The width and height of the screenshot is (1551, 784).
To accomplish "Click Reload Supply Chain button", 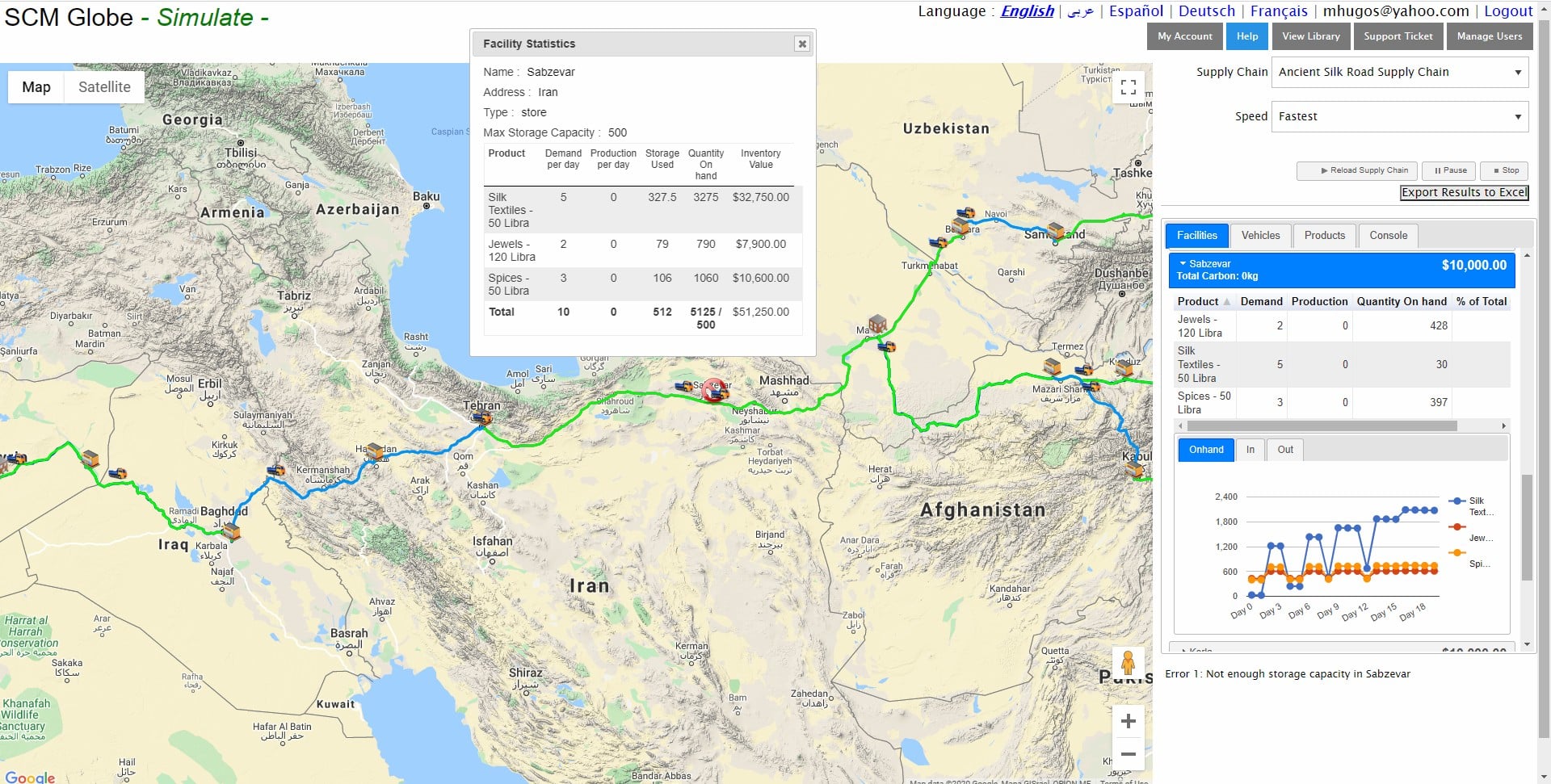I will coord(1357,170).
